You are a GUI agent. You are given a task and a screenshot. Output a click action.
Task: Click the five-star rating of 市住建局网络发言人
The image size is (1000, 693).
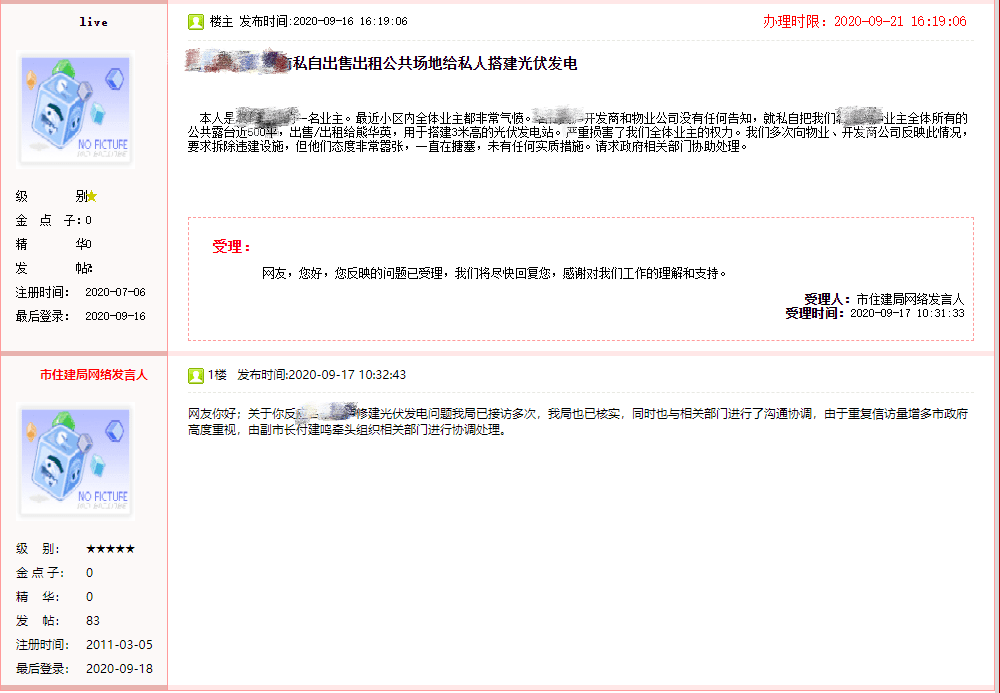point(110,548)
